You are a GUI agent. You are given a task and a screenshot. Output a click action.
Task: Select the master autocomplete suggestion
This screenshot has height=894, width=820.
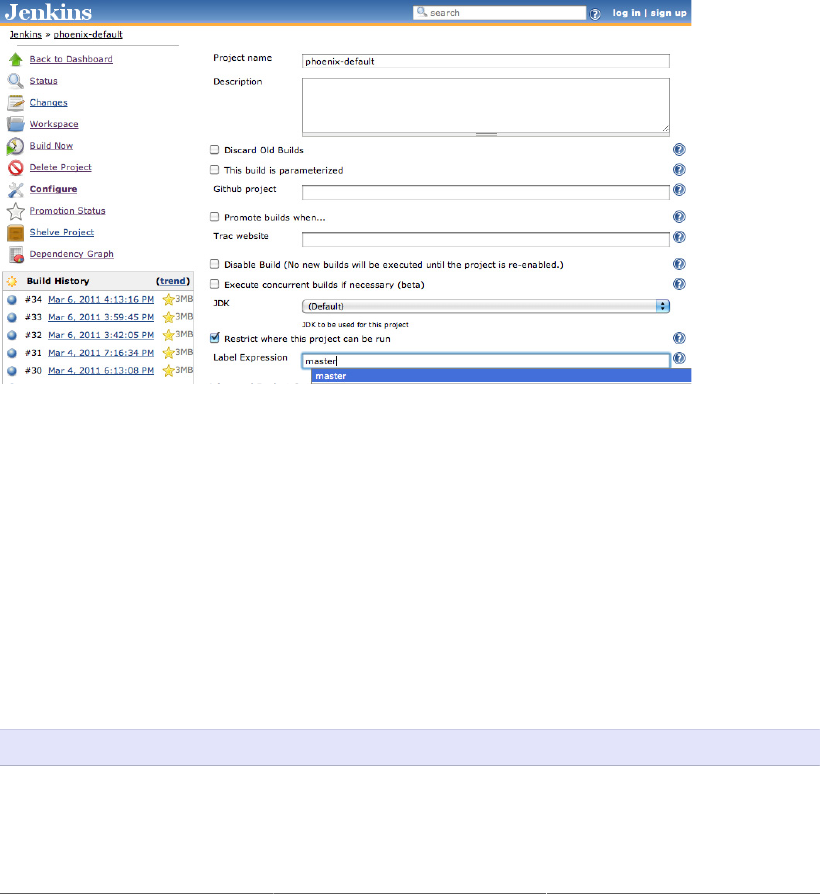click(501, 376)
